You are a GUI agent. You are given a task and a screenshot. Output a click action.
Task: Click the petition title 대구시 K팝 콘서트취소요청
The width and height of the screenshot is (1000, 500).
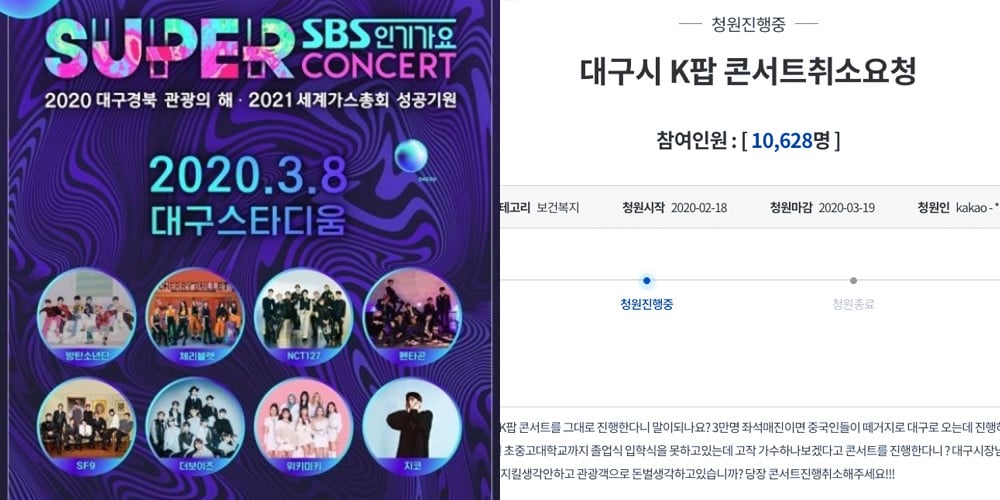tap(748, 72)
